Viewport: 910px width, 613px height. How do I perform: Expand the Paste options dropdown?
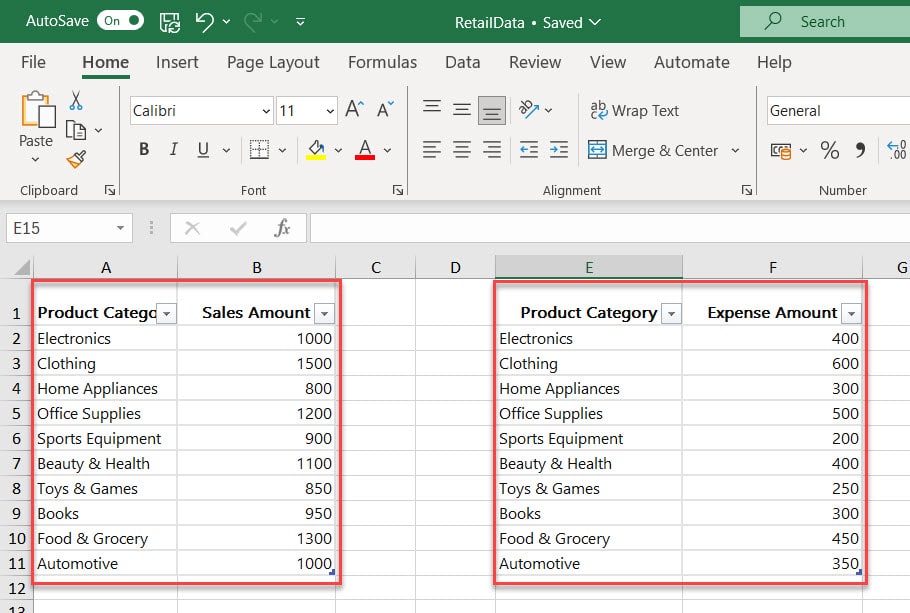pos(35,159)
